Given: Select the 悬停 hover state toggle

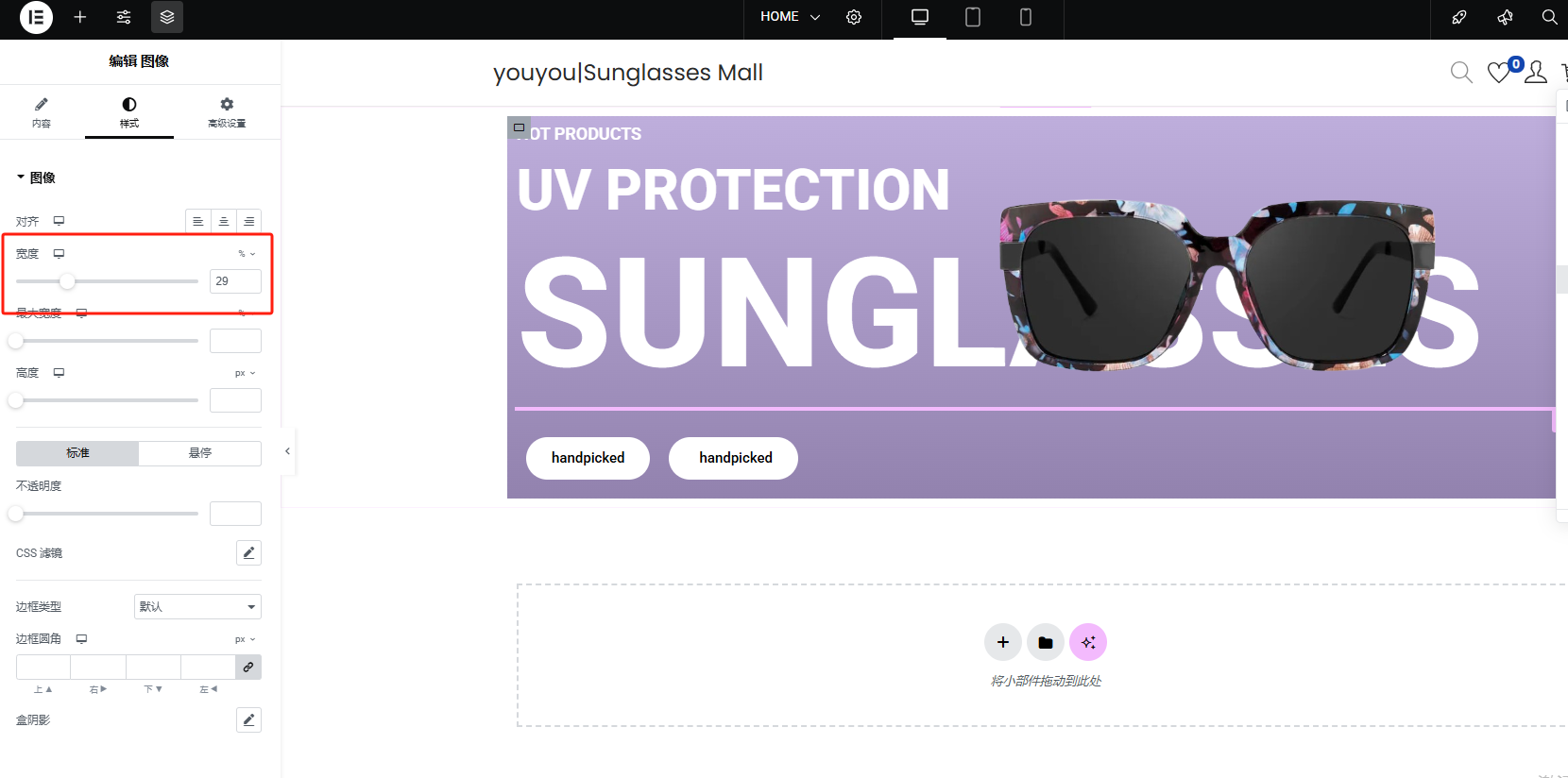Looking at the screenshot, I should (x=200, y=453).
